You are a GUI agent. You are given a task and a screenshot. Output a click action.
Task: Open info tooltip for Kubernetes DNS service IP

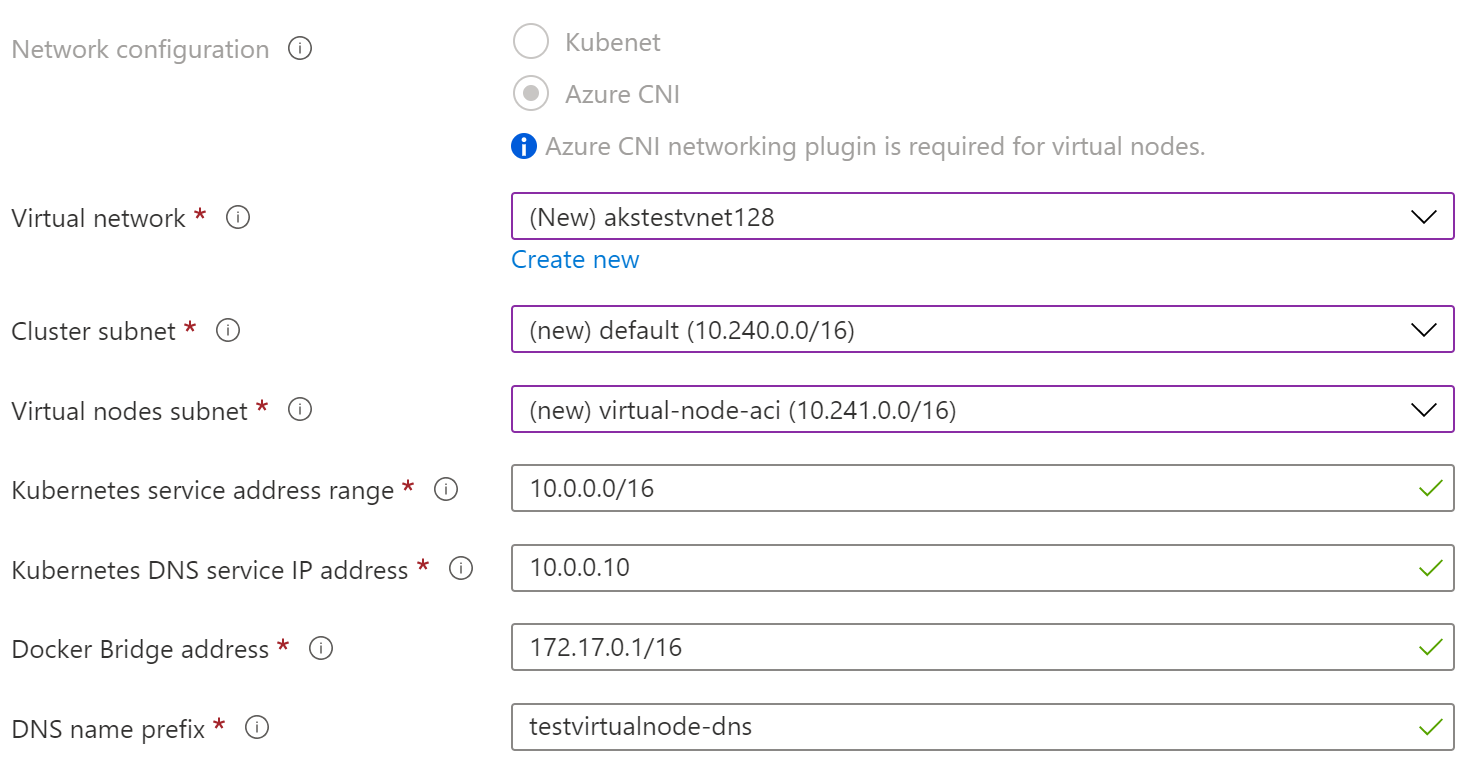click(461, 569)
